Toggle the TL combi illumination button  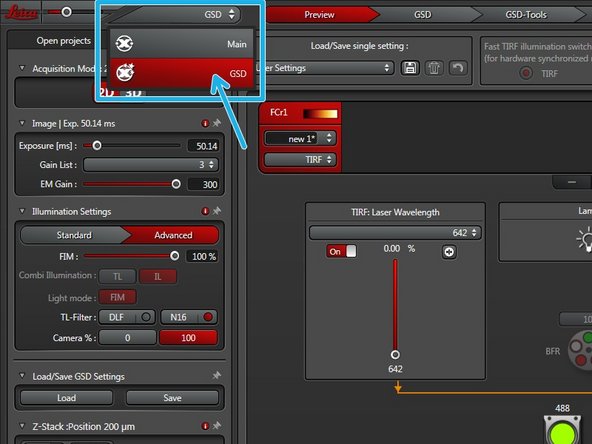click(117, 277)
